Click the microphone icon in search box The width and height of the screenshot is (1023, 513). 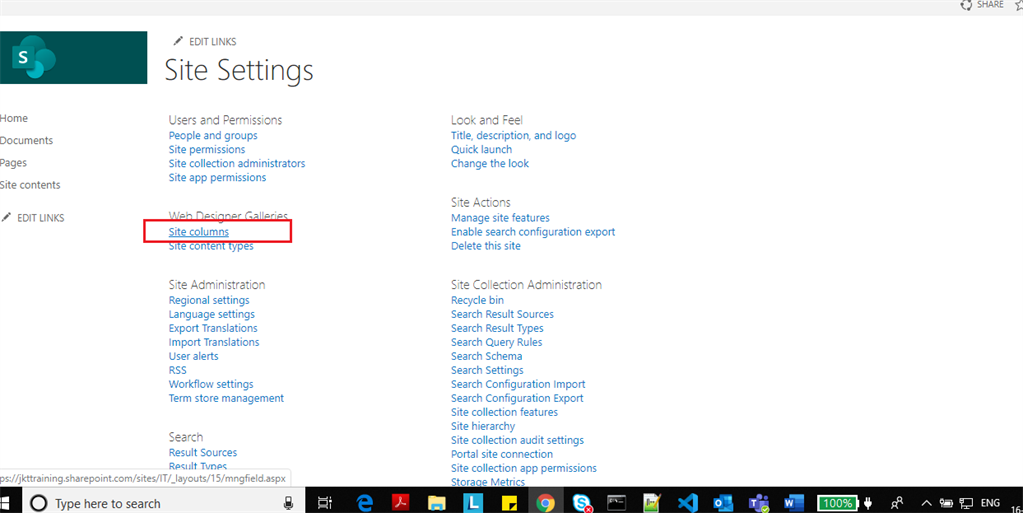coord(288,503)
